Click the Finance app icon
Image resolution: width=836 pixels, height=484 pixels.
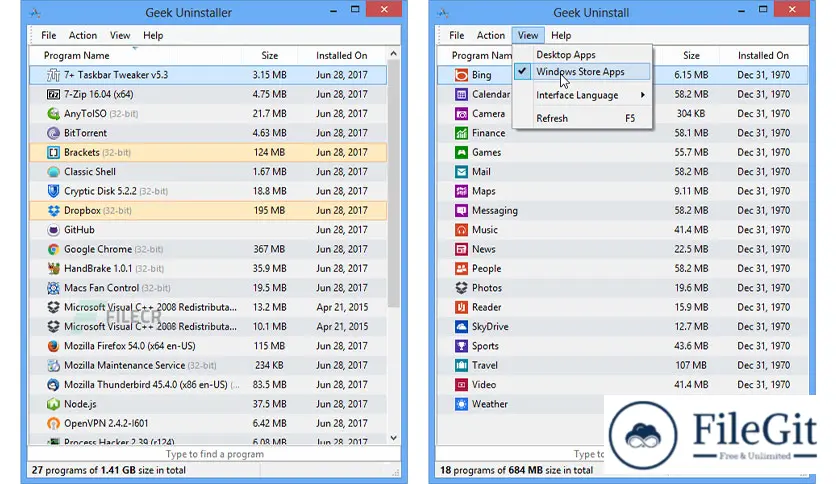click(x=461, y=133)
